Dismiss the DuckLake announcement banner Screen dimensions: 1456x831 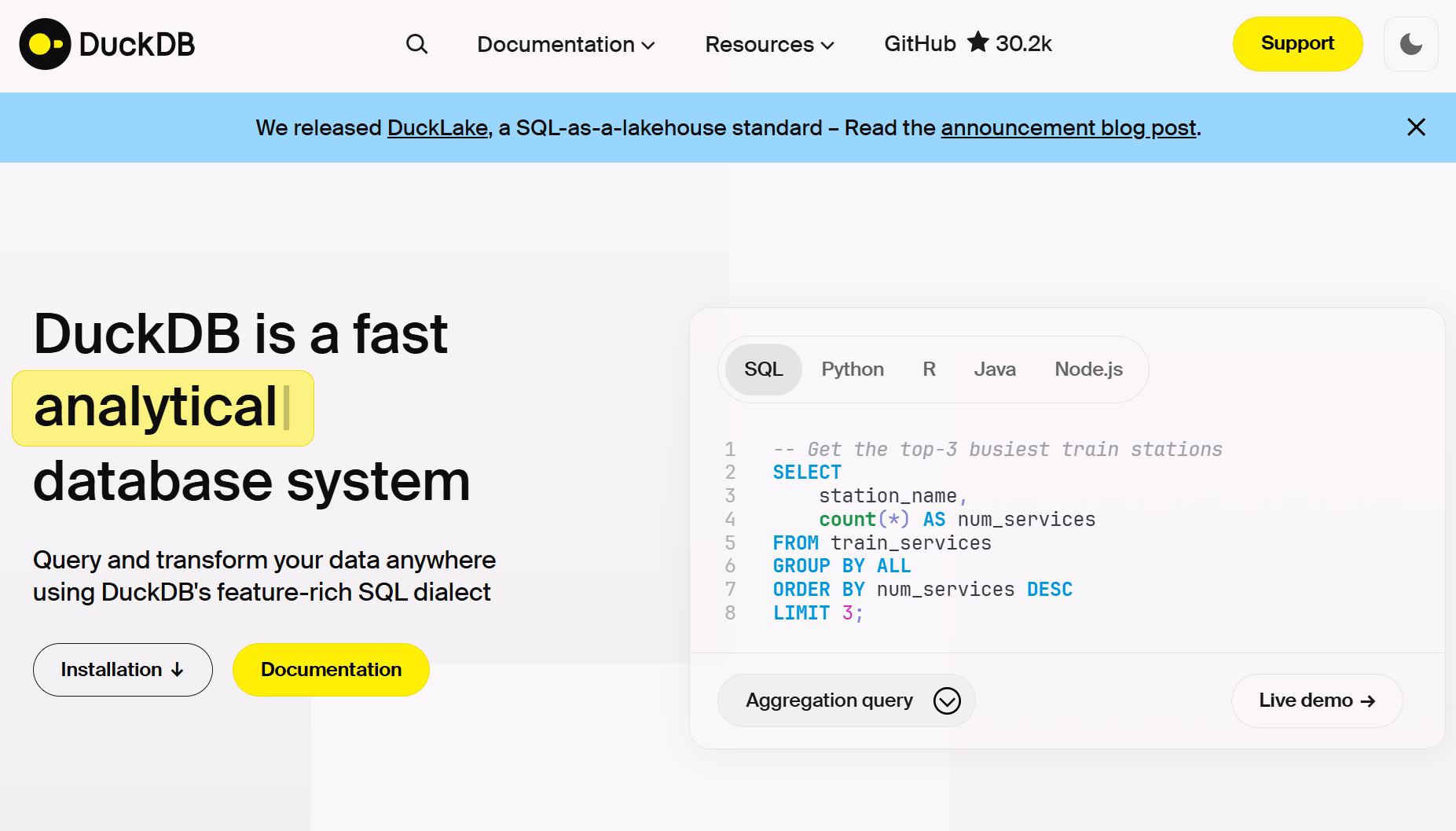1416,127
